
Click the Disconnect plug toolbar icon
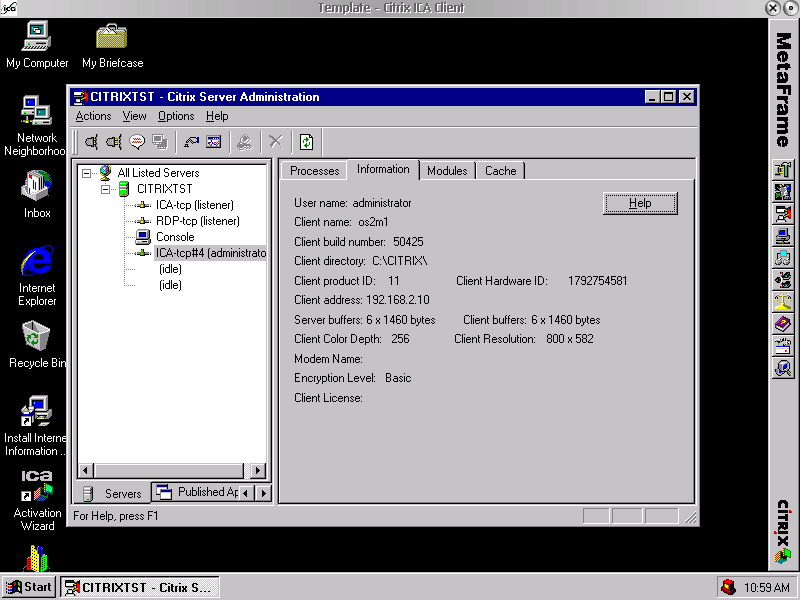point(113,142)
